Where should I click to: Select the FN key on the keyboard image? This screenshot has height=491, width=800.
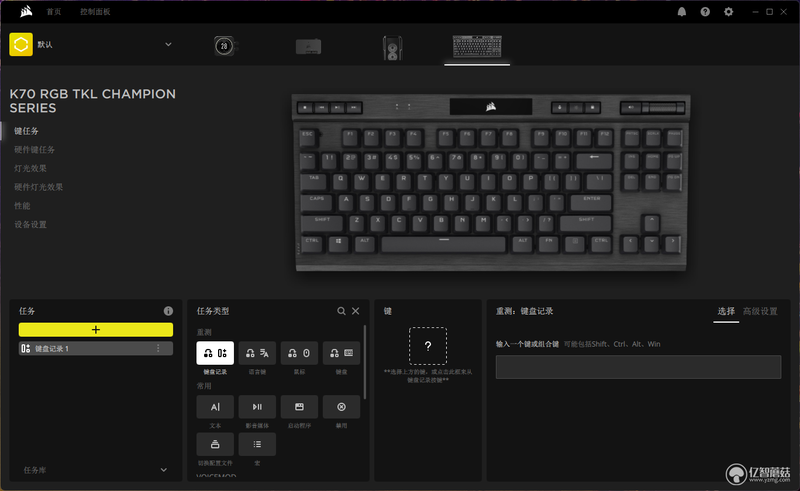point(549,243)
